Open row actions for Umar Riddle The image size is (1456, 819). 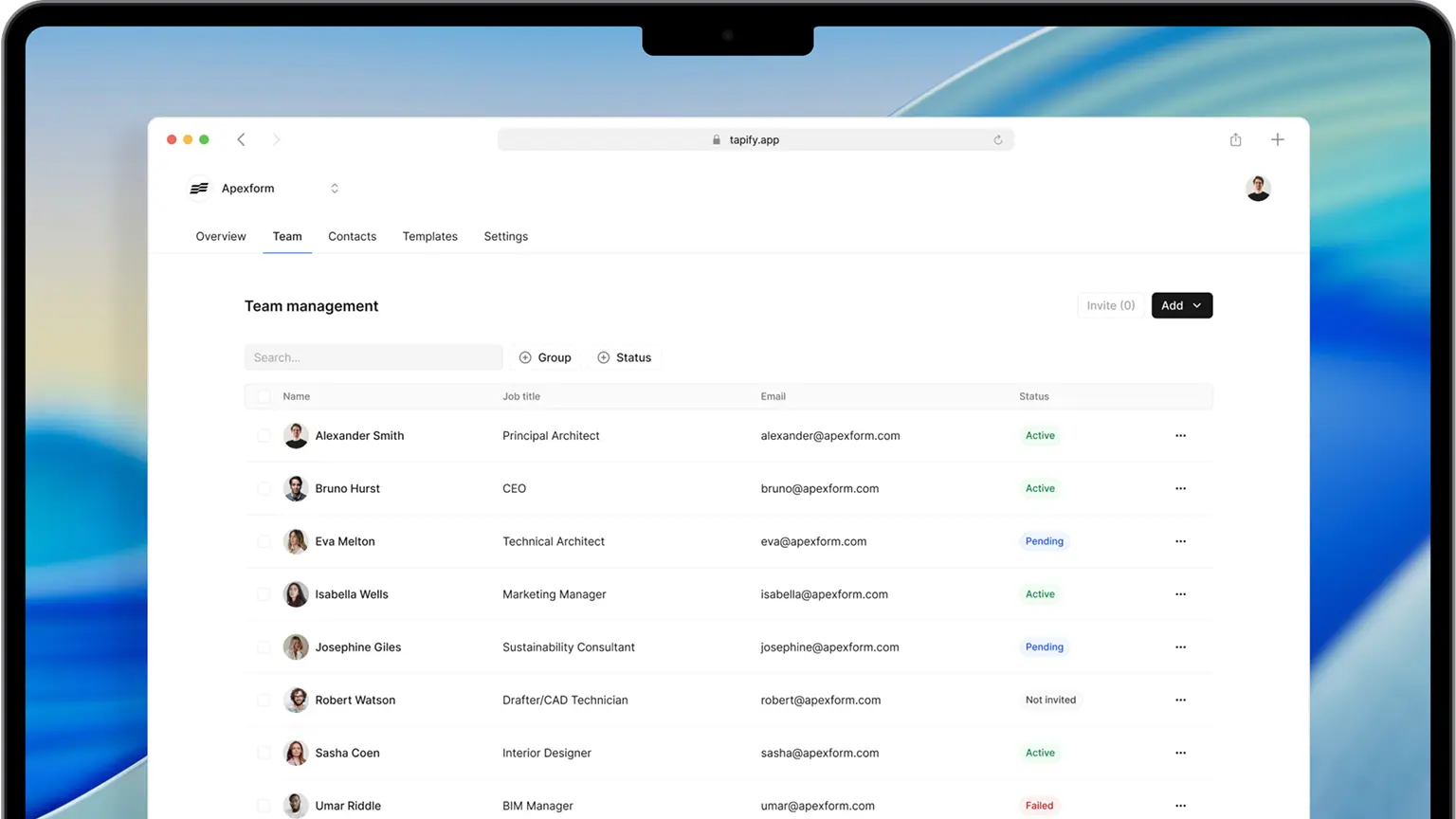pos(1180,805)
